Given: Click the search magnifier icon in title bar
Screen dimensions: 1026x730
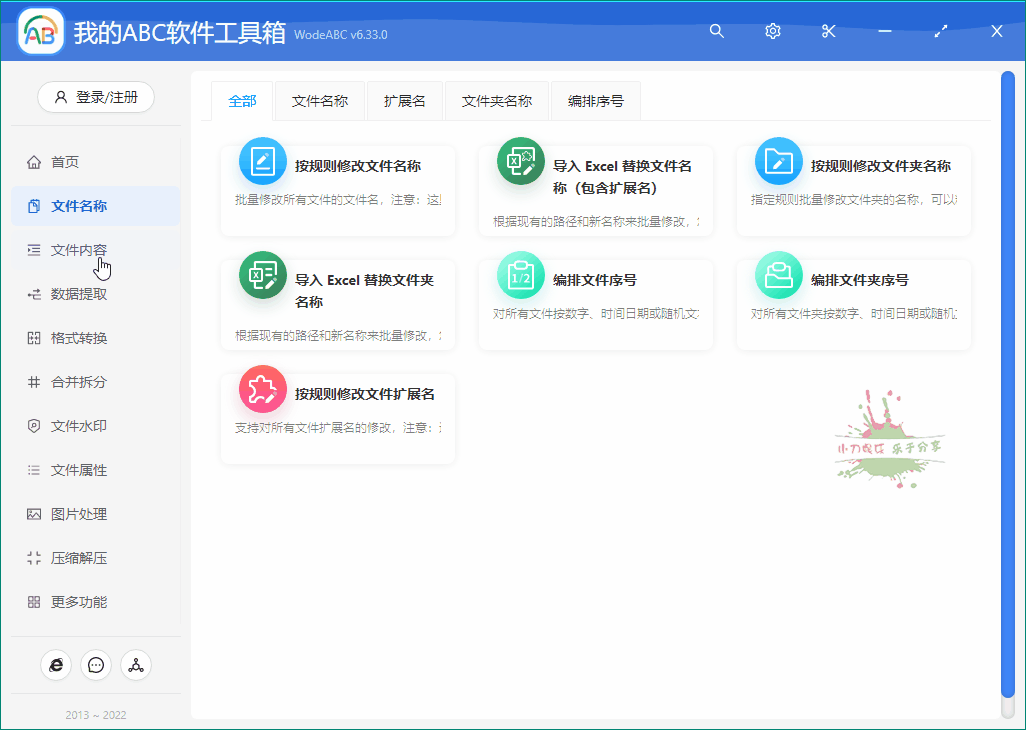Looking at the screenshot, I should point(716,31).
